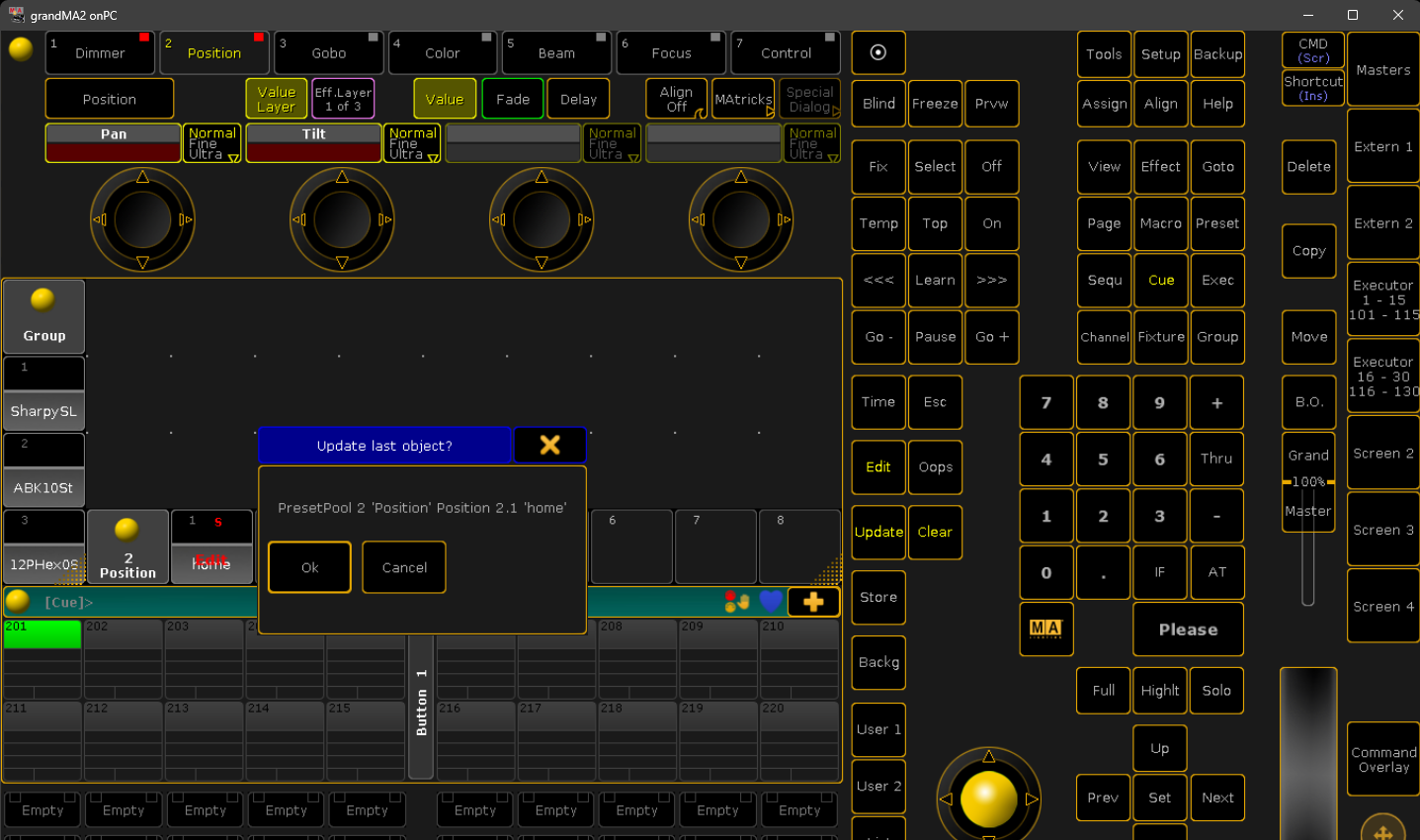The width and height of the screenshot is (1420, 840).
Task: Click the yellow ball left of [Cue]> command line
Action: (17, 601)
